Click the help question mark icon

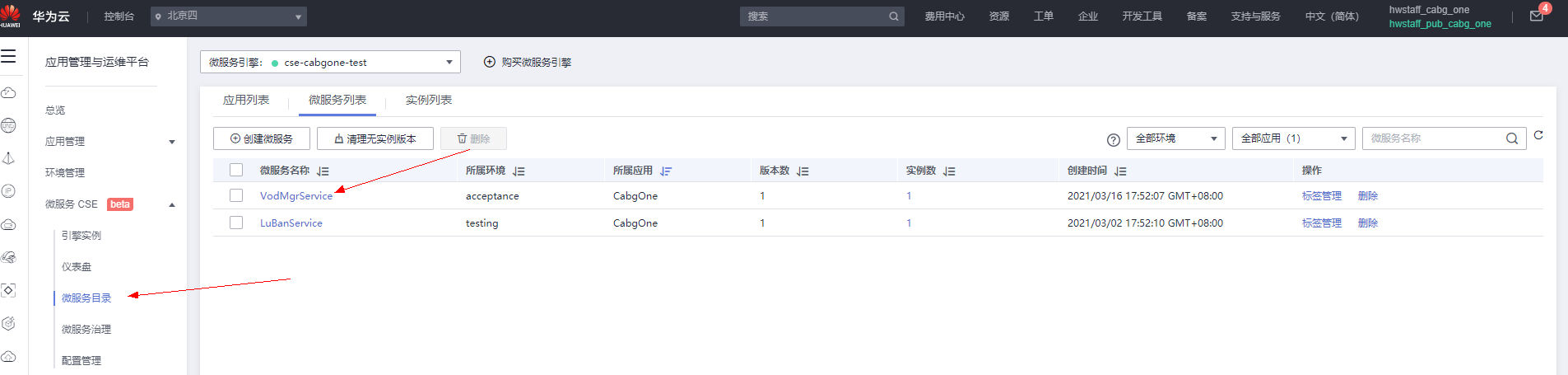coord(1113,140)
